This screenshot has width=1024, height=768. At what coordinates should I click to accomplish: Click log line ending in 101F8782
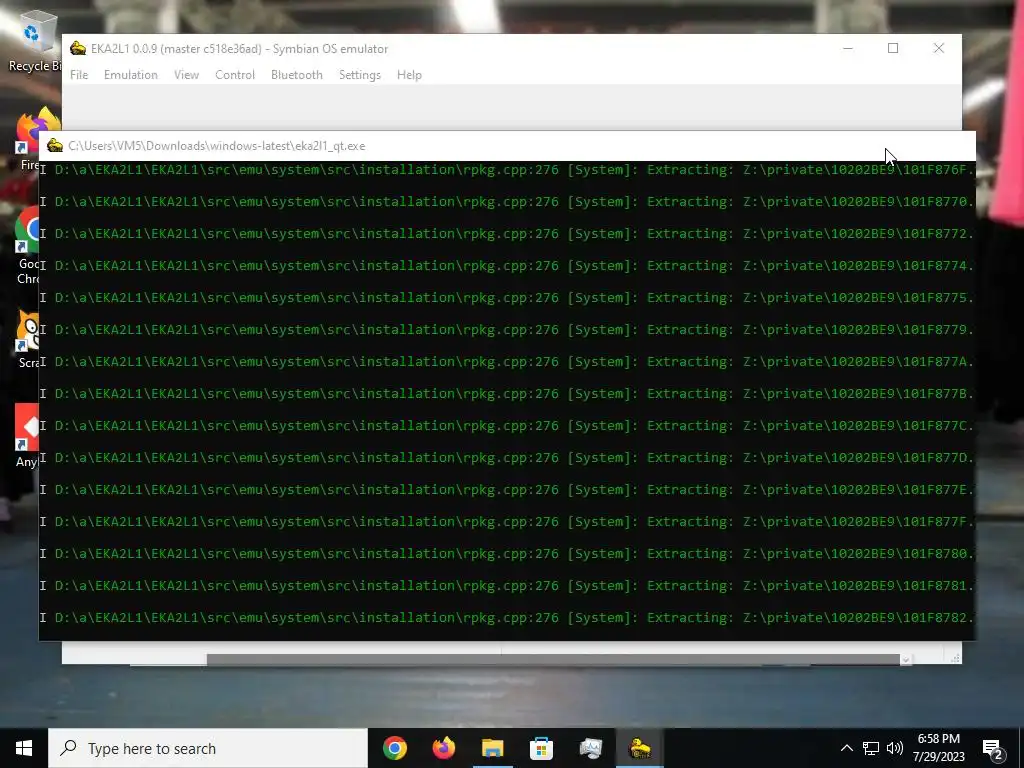pyautogui.click(x=507, y=618)
